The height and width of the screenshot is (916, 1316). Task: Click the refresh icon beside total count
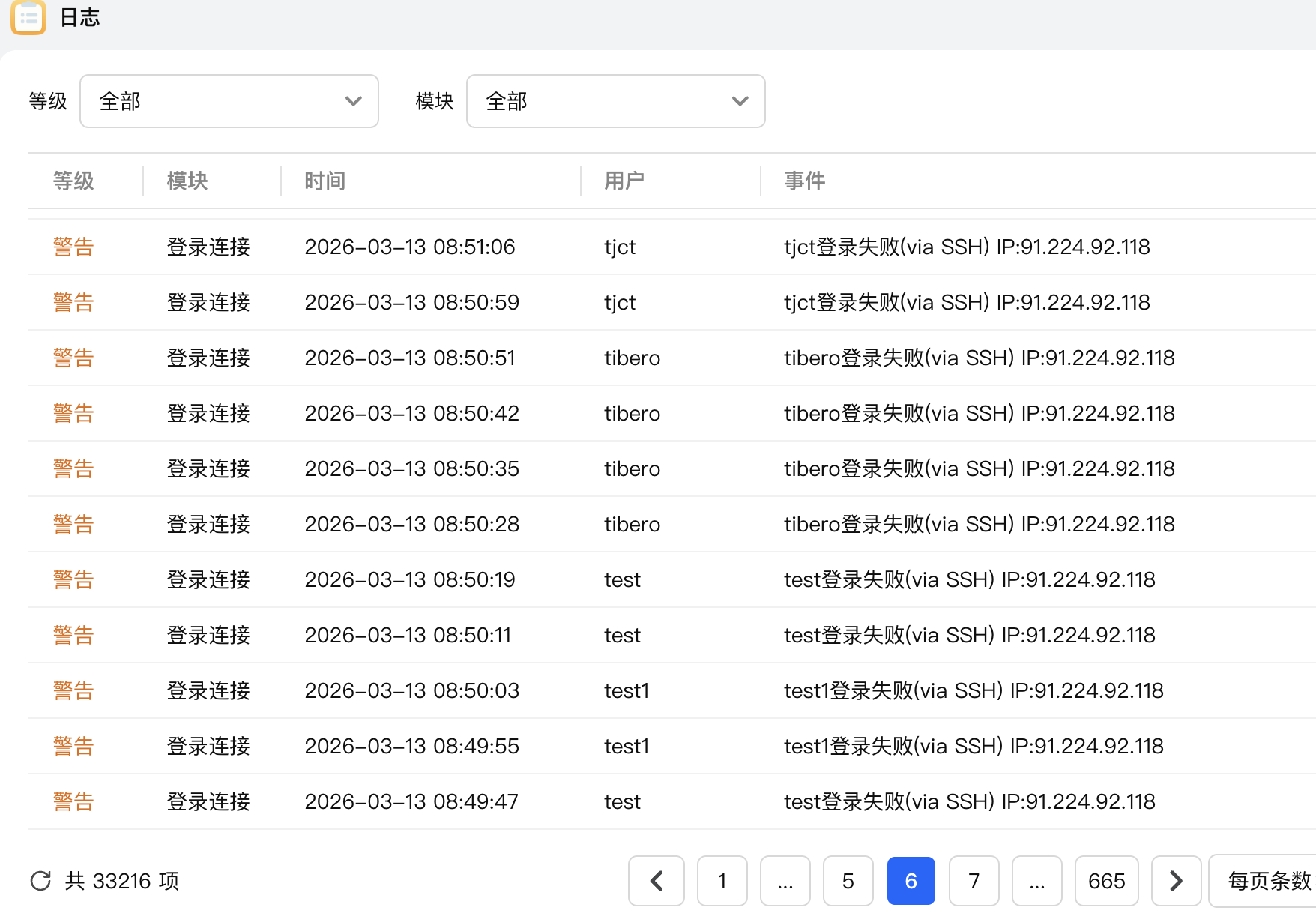point(40,881)
